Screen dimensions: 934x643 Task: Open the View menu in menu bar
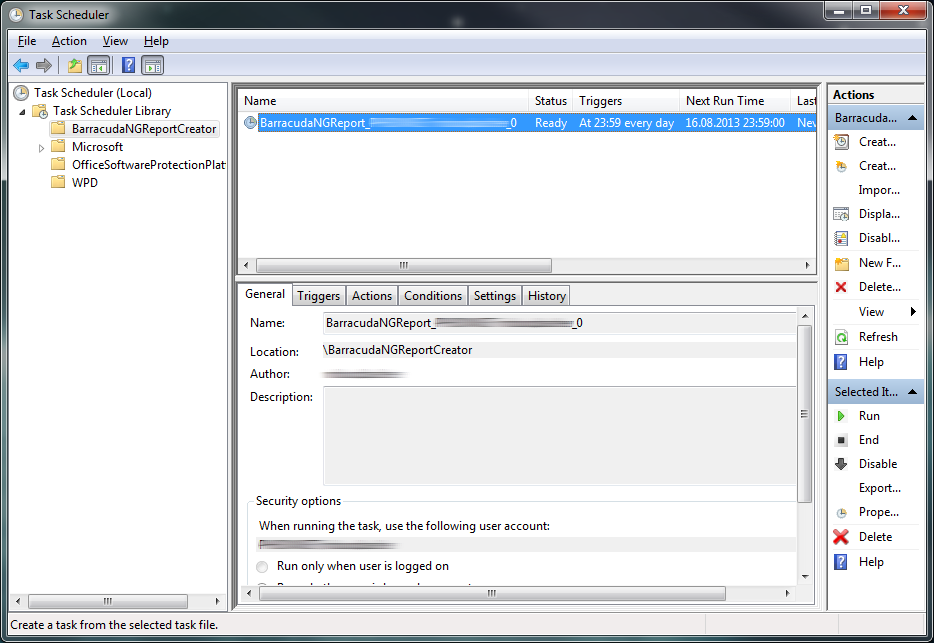pyautogui.click(x=115, y=41)
